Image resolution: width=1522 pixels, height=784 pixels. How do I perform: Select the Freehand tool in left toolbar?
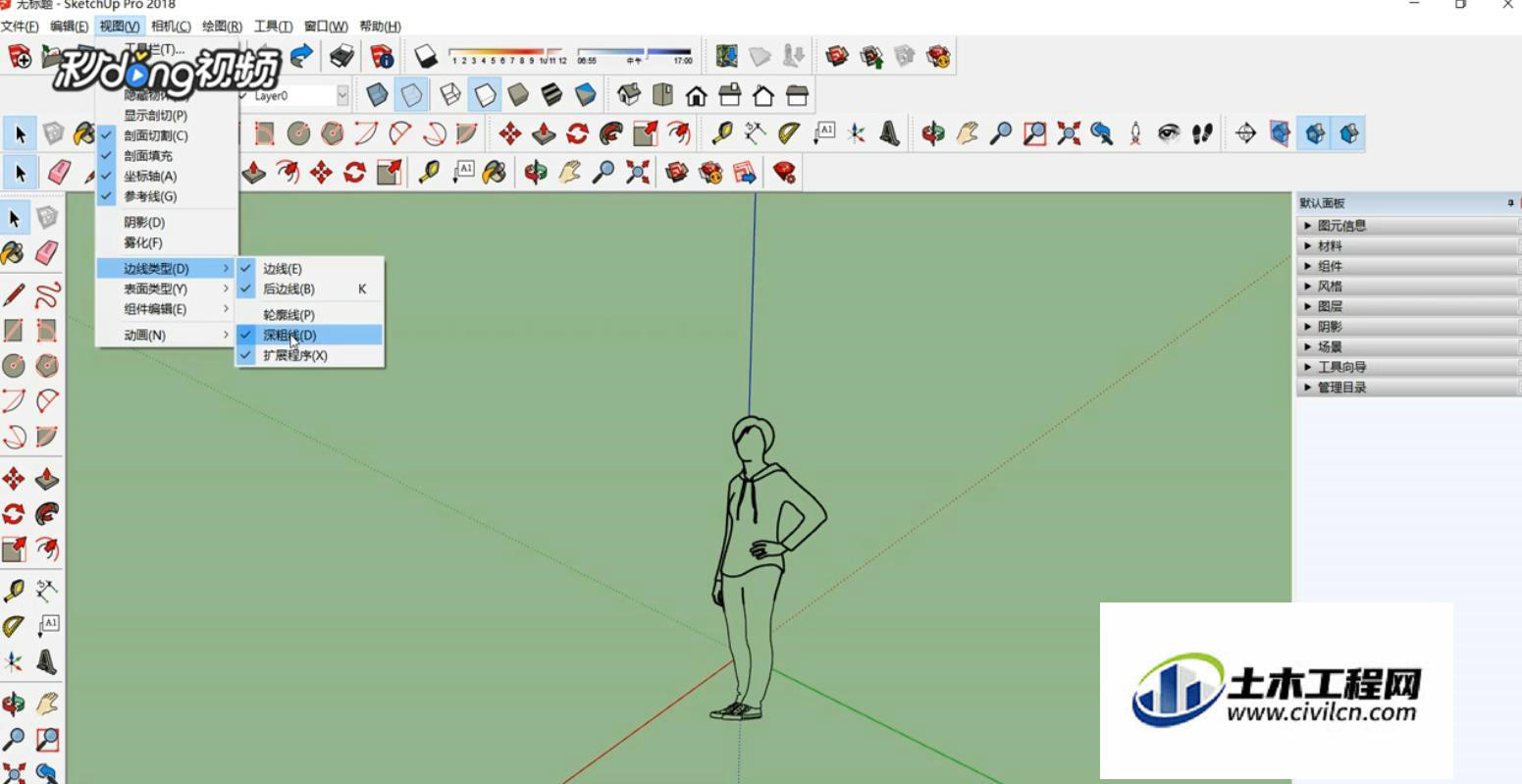[x=47, y=295]
